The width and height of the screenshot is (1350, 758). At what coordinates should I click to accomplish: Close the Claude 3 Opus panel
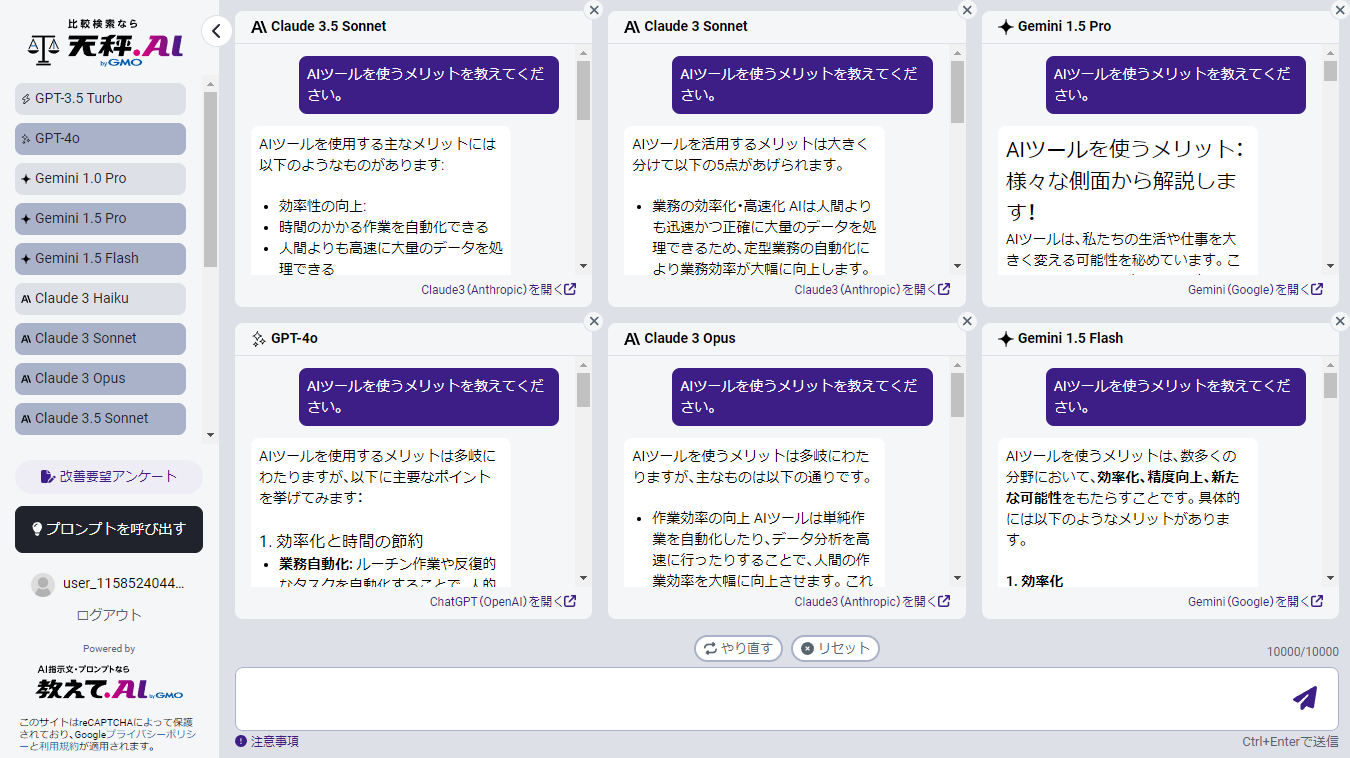[966, 322]
